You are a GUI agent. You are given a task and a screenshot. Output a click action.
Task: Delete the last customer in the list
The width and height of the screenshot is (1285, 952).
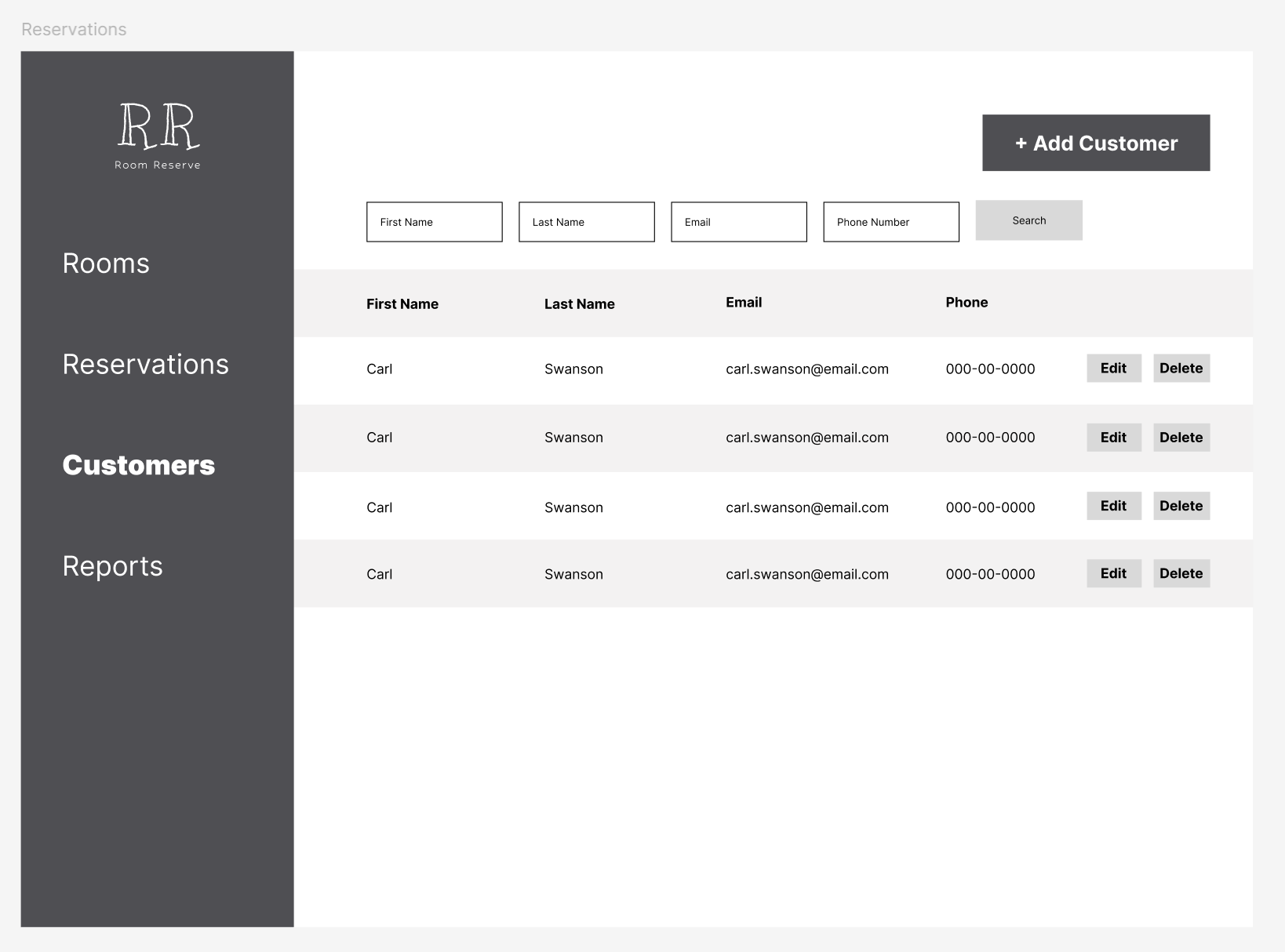1181,573
